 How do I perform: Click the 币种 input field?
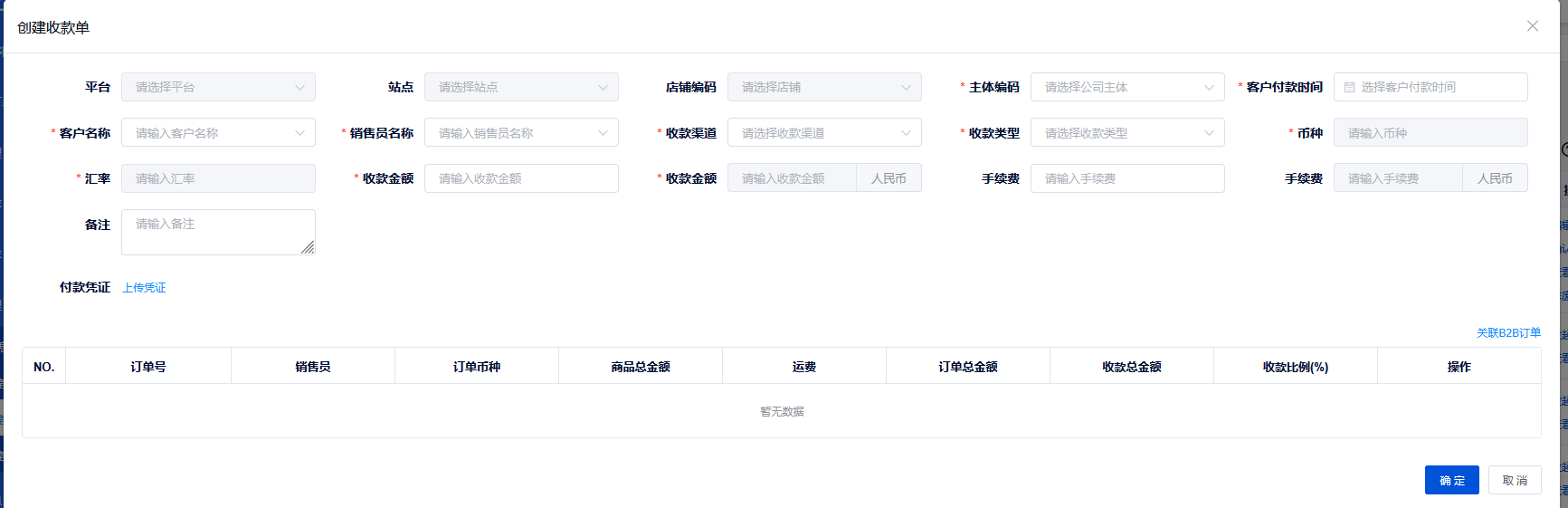[x=1430, y=133]
